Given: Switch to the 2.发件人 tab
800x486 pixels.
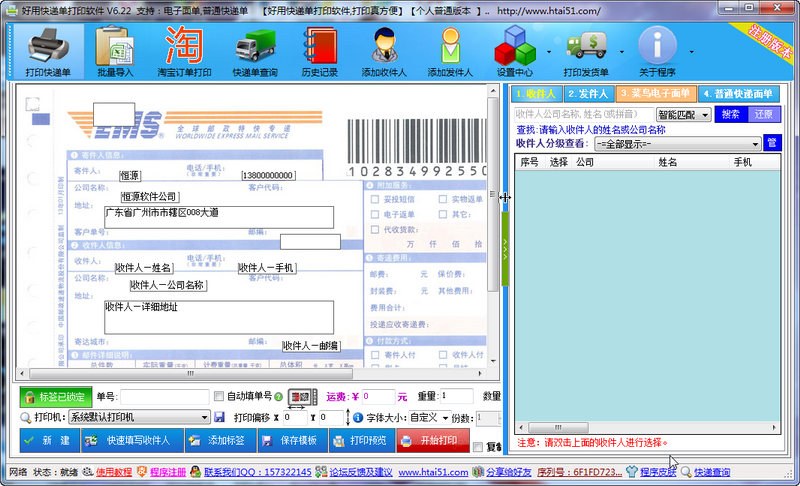Looking at the screenshot, I should pos(588,94).
